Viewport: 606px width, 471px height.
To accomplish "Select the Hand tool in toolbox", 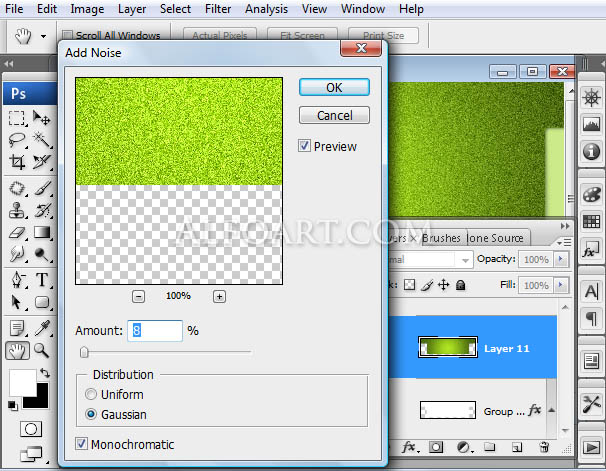I will click(x=17, y=351).
